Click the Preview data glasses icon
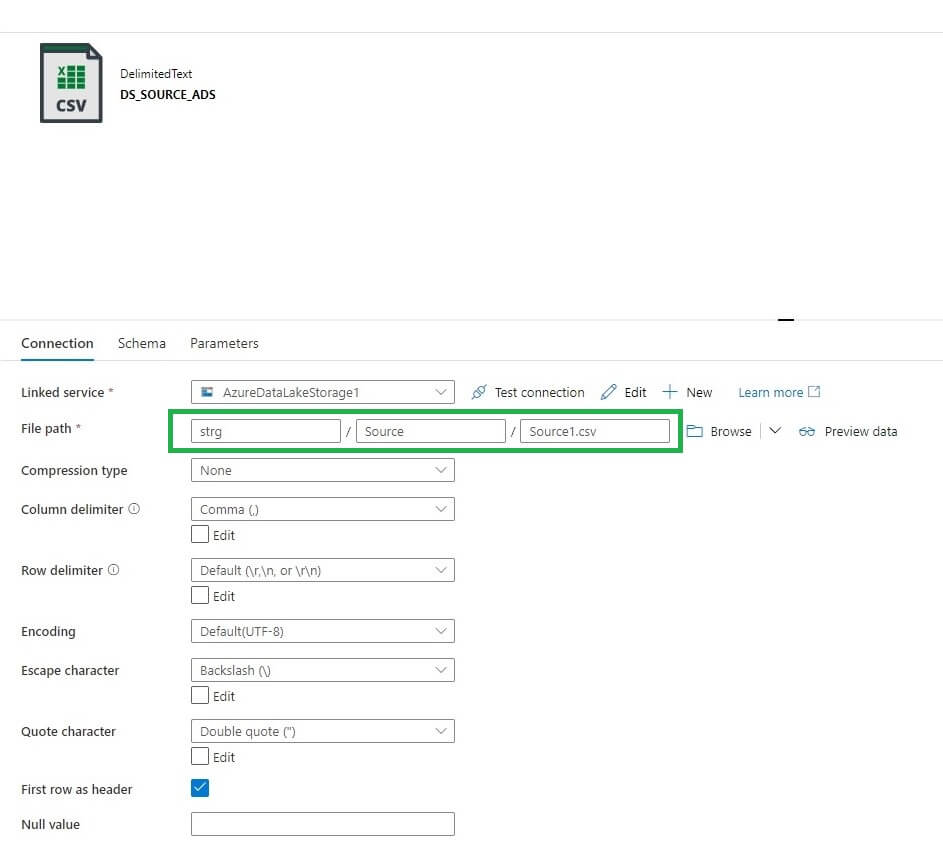The image size is (943, 851). click(806, 431)
